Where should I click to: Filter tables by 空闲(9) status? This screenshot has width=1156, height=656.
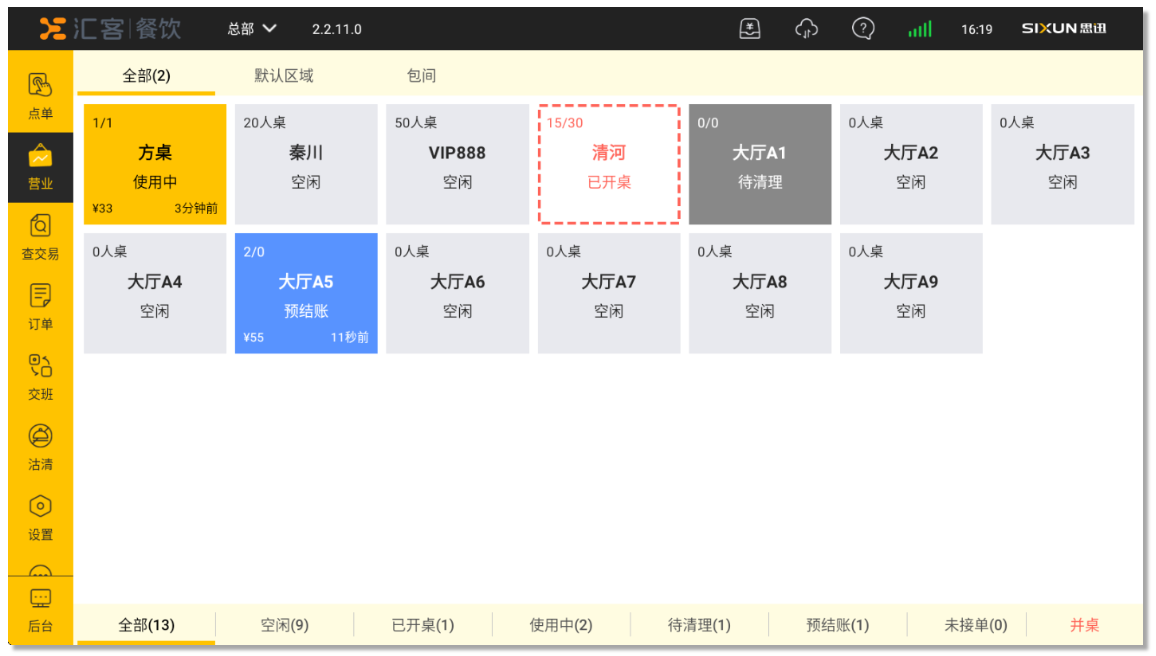pos(285,625)
